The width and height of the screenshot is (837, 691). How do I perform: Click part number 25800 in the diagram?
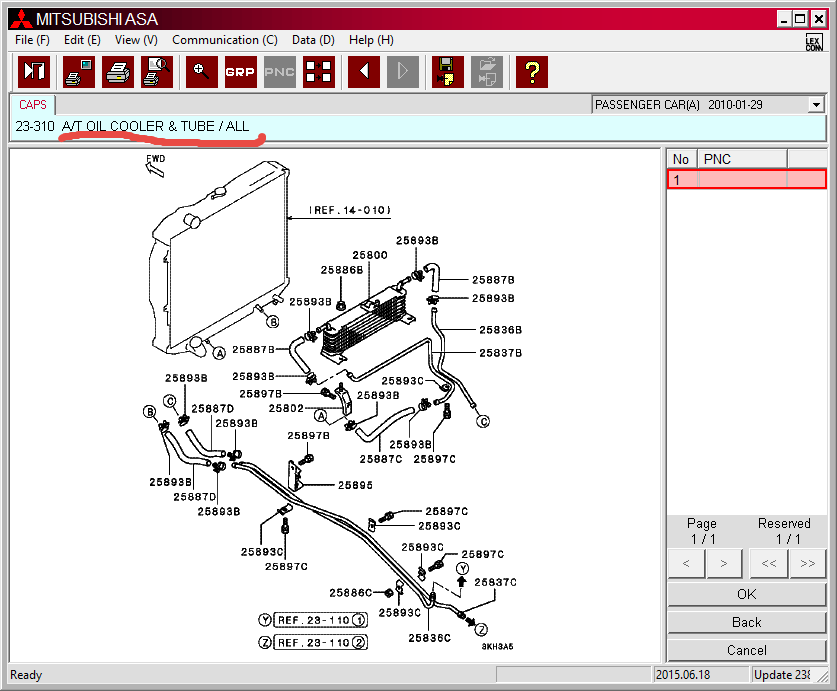tap(370, 256)
